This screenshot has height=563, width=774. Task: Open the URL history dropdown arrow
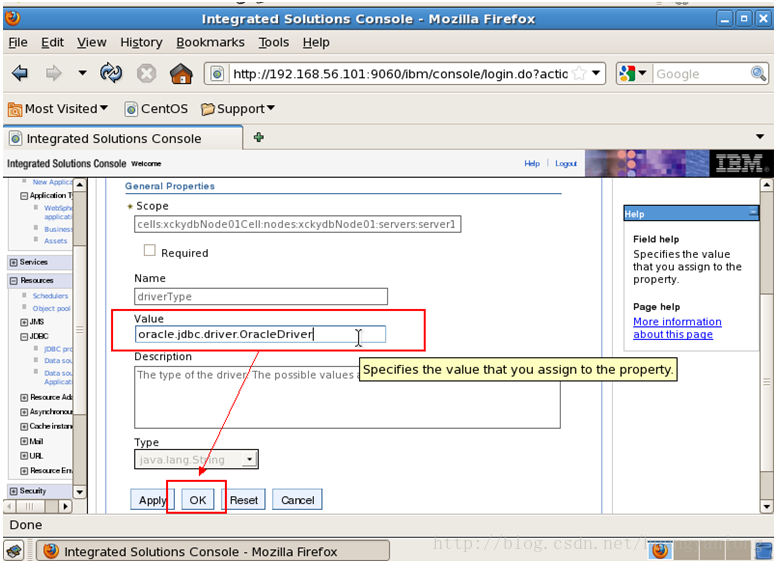click(x=596, y=74)
